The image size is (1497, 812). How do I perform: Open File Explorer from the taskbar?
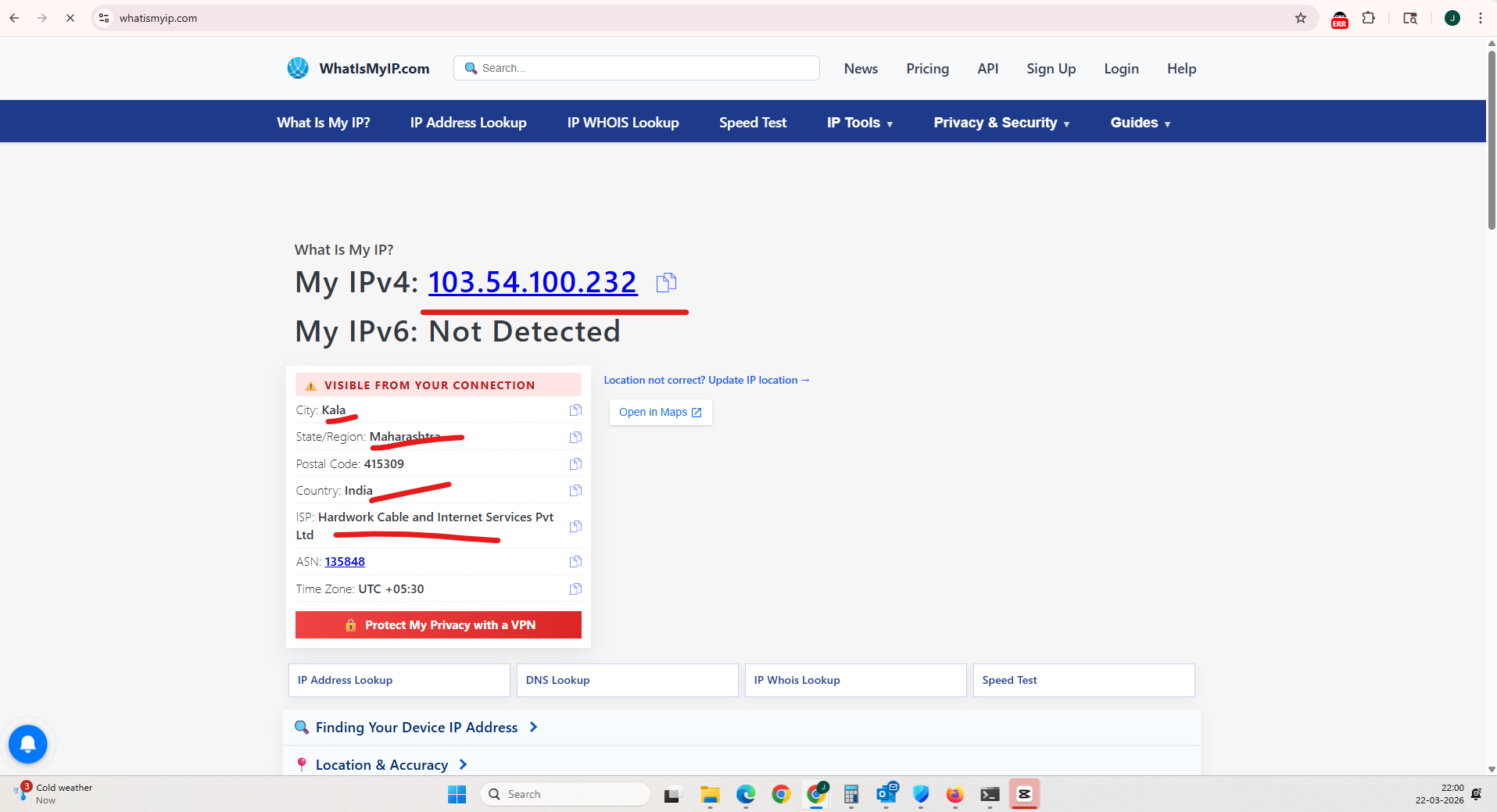(x=710, y=795)
